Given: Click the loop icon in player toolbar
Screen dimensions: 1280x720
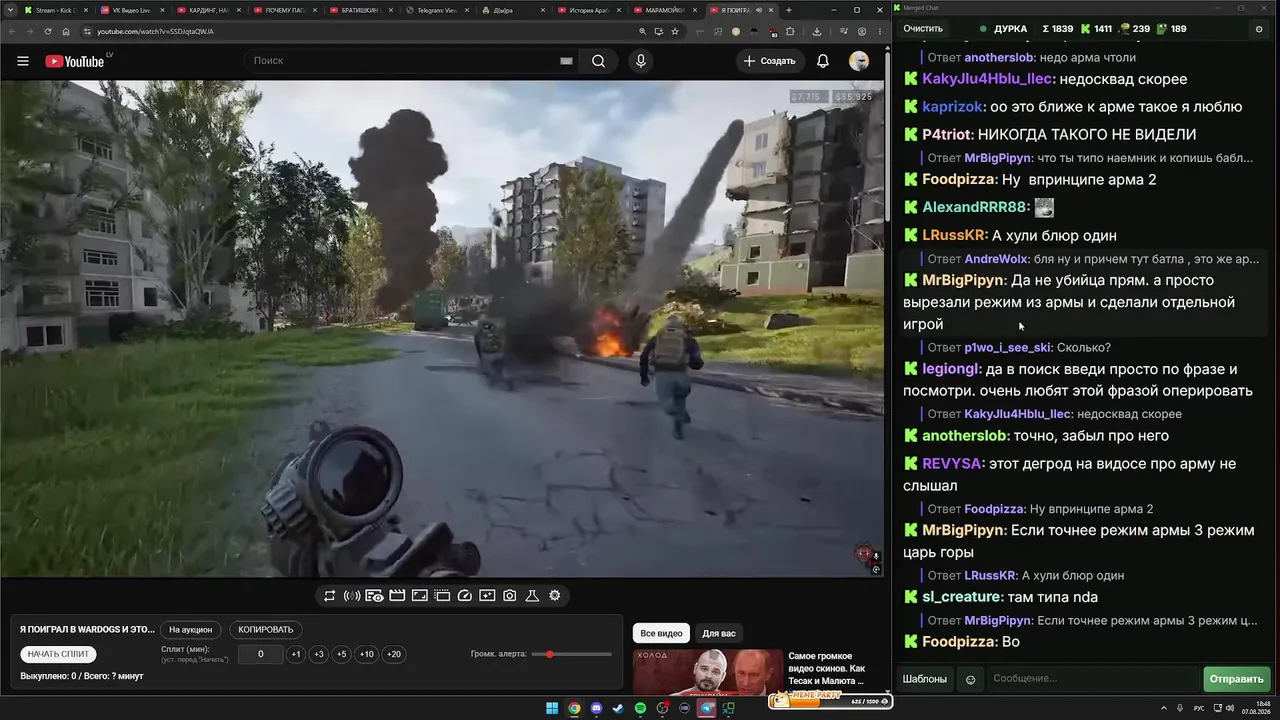Looking at the screenshot, I should click(x=329, y=596).
